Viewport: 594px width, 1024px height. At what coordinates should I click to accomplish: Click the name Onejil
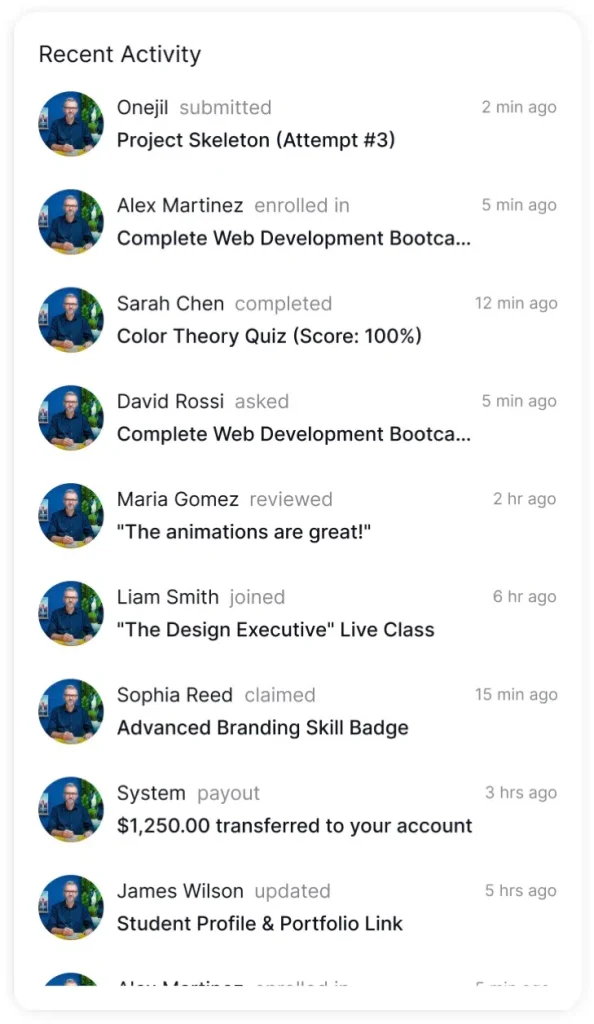pyautogui.click(x=142, y=108)
